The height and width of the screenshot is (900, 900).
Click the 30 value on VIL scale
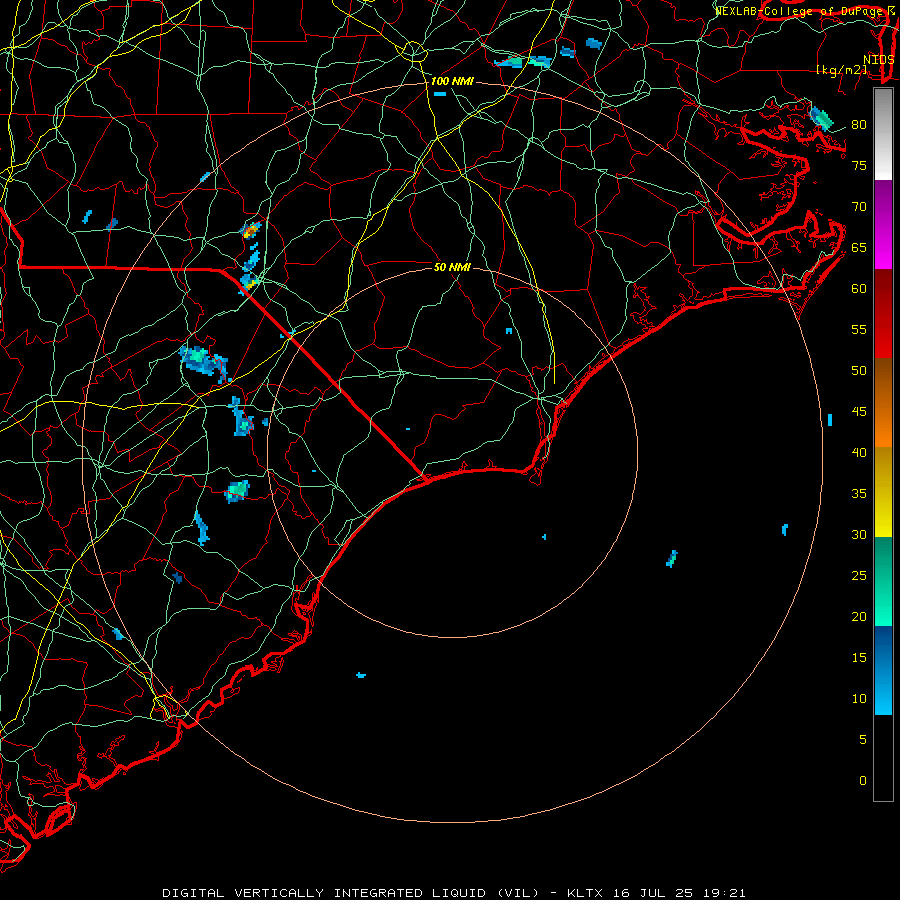859,535
